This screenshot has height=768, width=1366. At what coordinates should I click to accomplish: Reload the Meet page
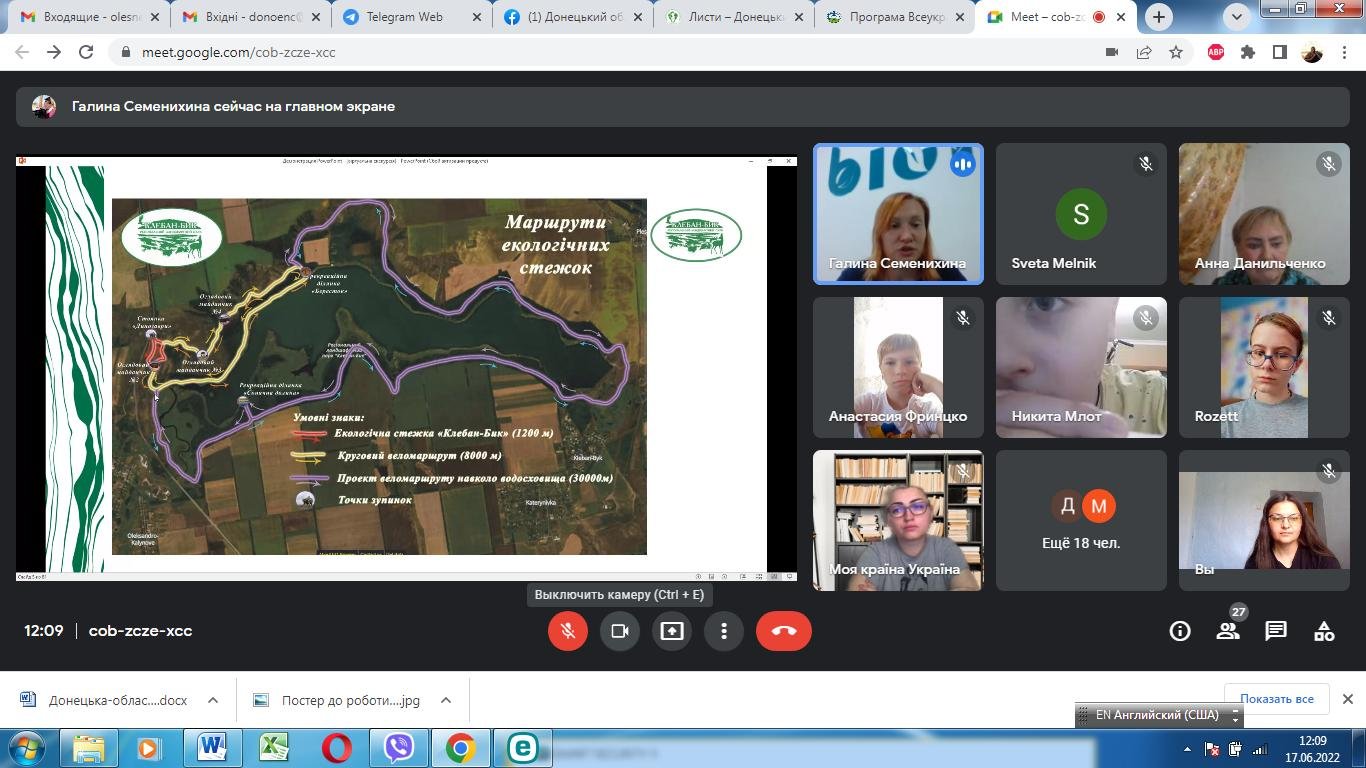(86, 52)
